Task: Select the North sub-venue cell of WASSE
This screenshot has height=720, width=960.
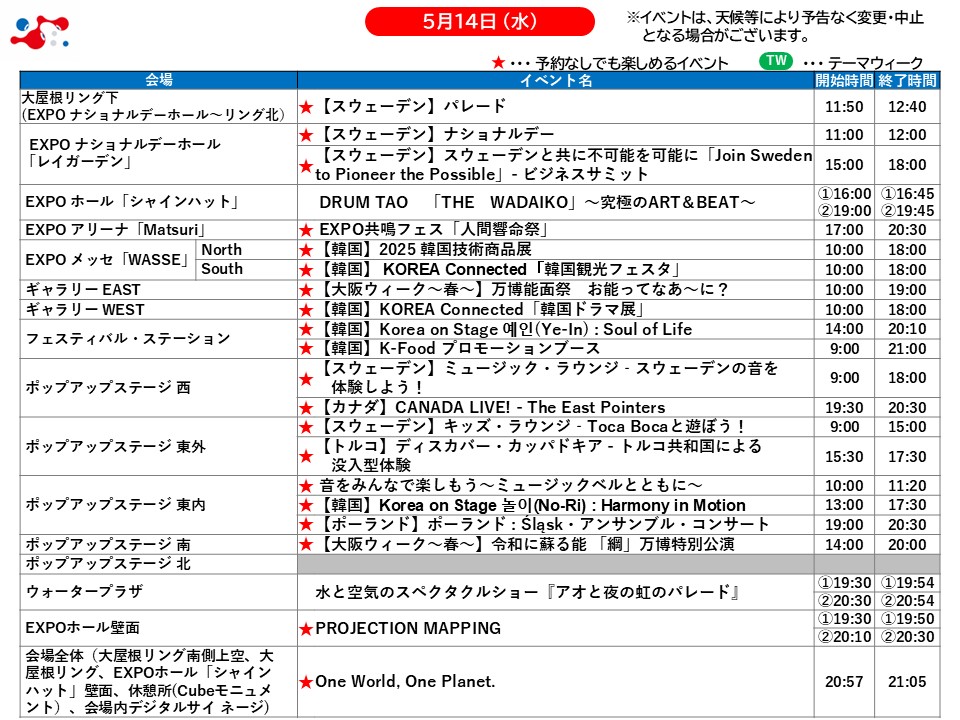Action: click(x=221, y=250)
